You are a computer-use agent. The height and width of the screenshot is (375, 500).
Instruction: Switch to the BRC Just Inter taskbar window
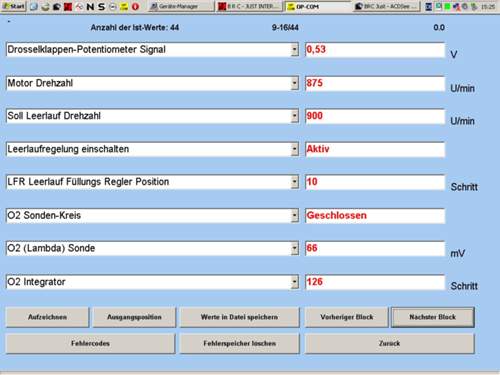pyautogui.click(x=249, y=6)
